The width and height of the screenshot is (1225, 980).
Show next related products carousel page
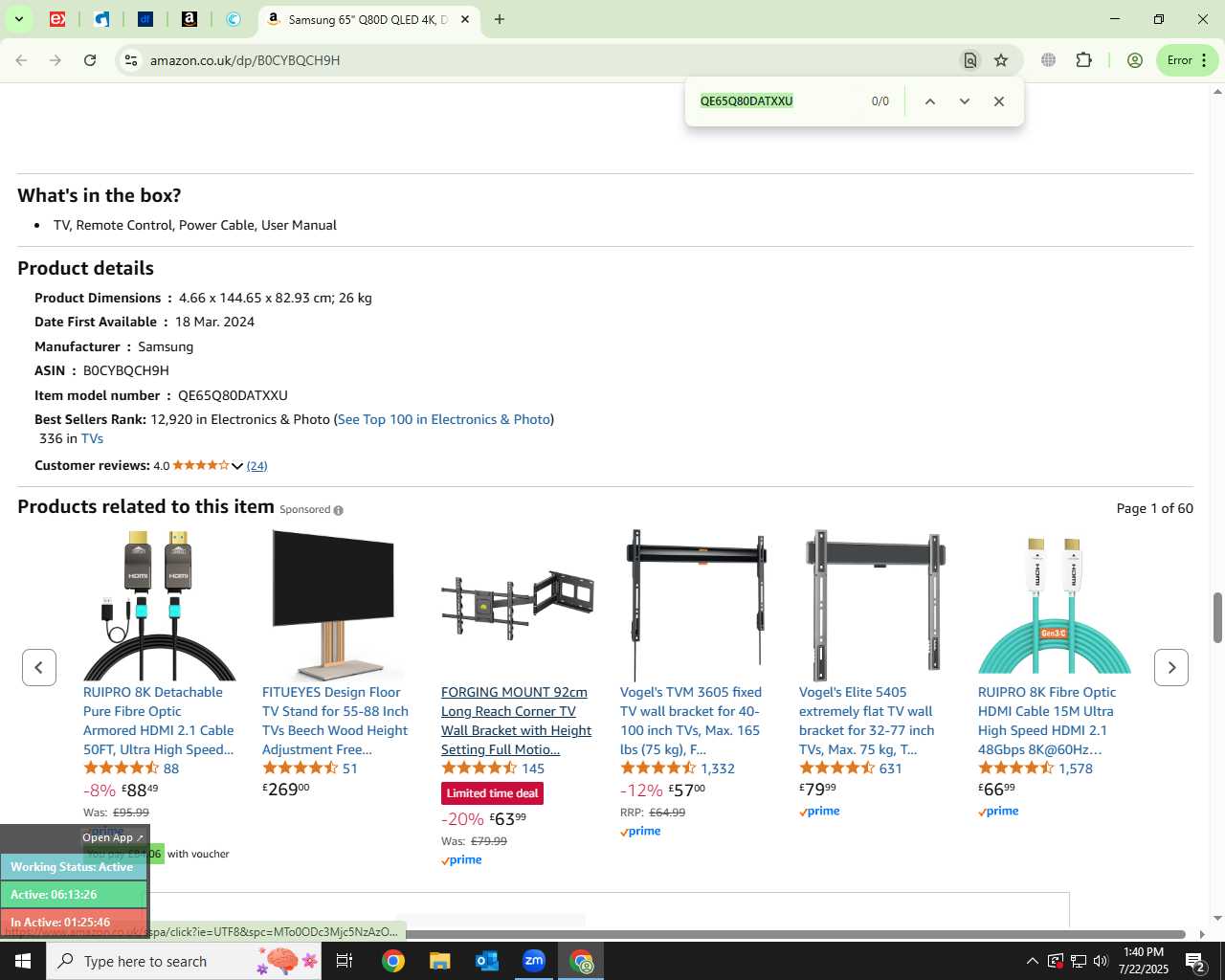[x=1171, y=667]
